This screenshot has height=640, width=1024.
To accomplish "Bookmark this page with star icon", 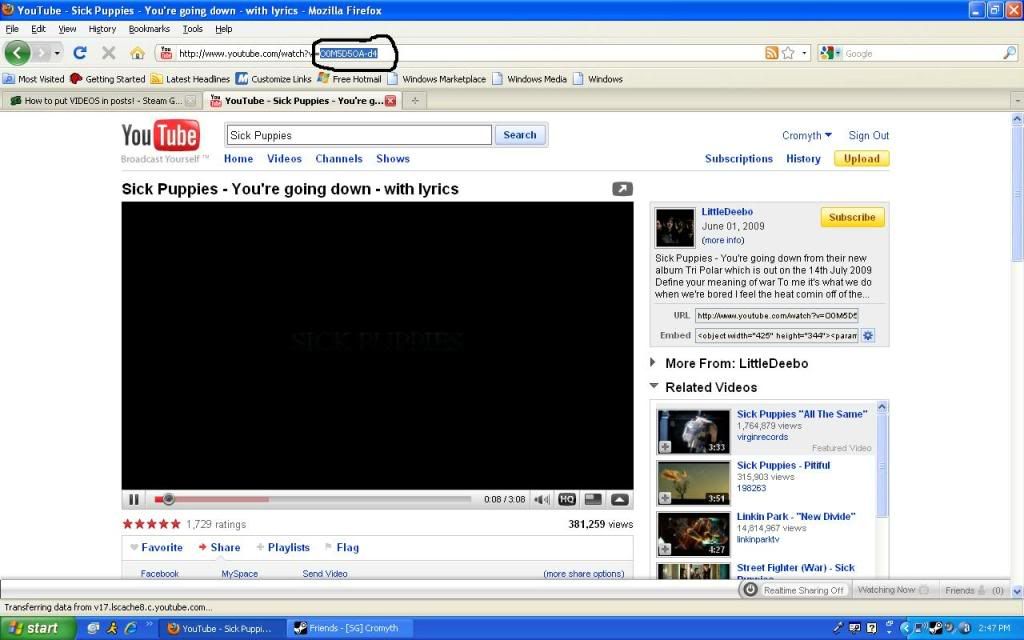I will pyautogui.click(x=788, y=53).
